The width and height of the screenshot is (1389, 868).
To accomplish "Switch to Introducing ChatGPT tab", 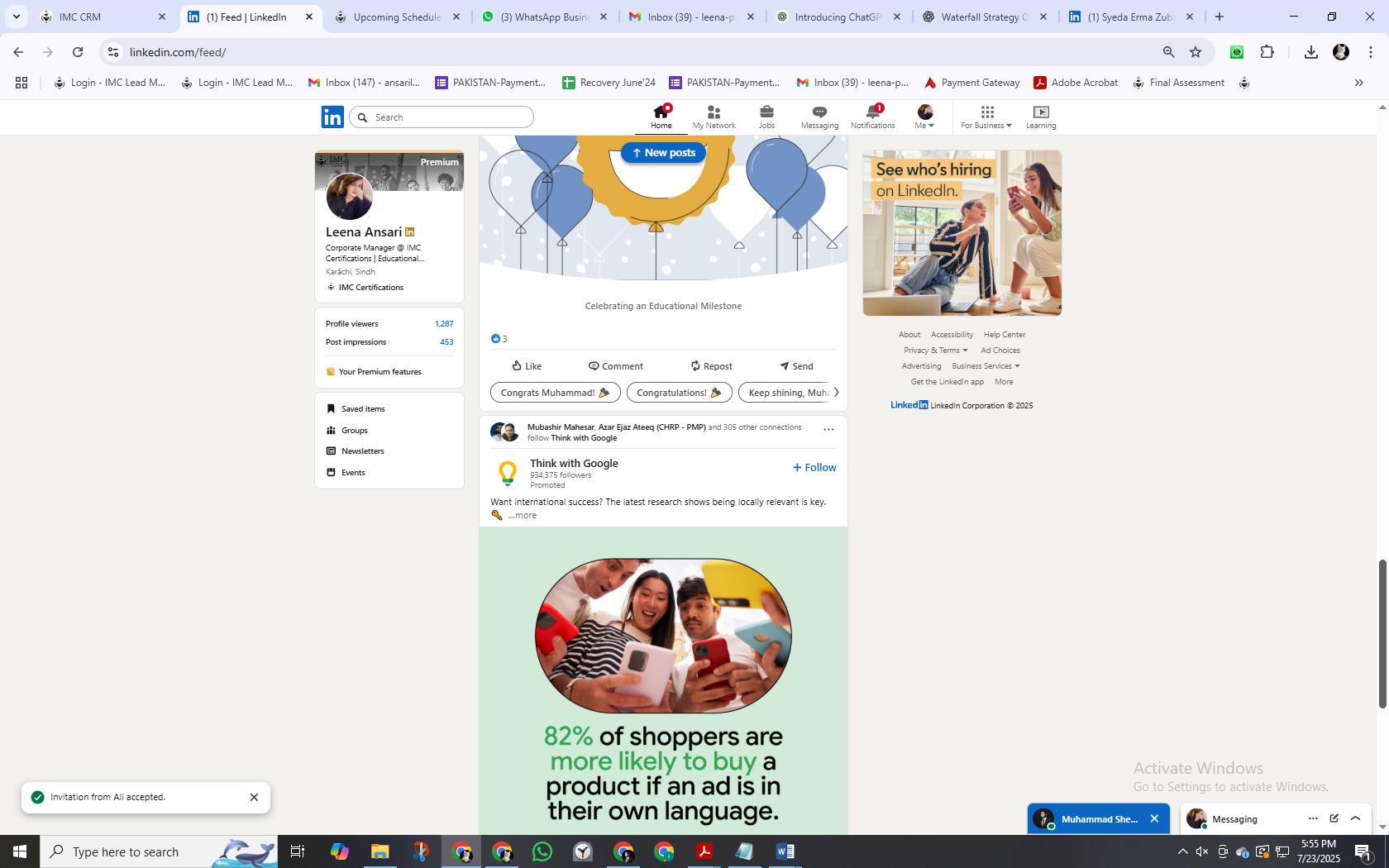I will tap(837, 17).
